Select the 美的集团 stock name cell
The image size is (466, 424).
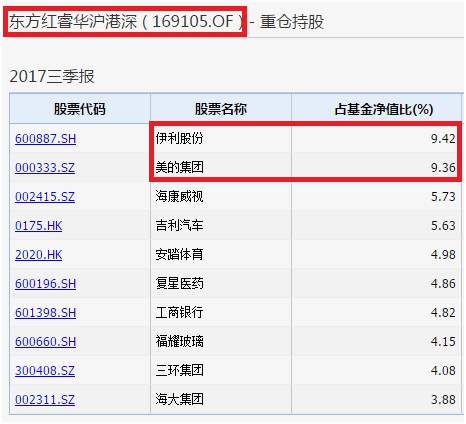point(221,167)
